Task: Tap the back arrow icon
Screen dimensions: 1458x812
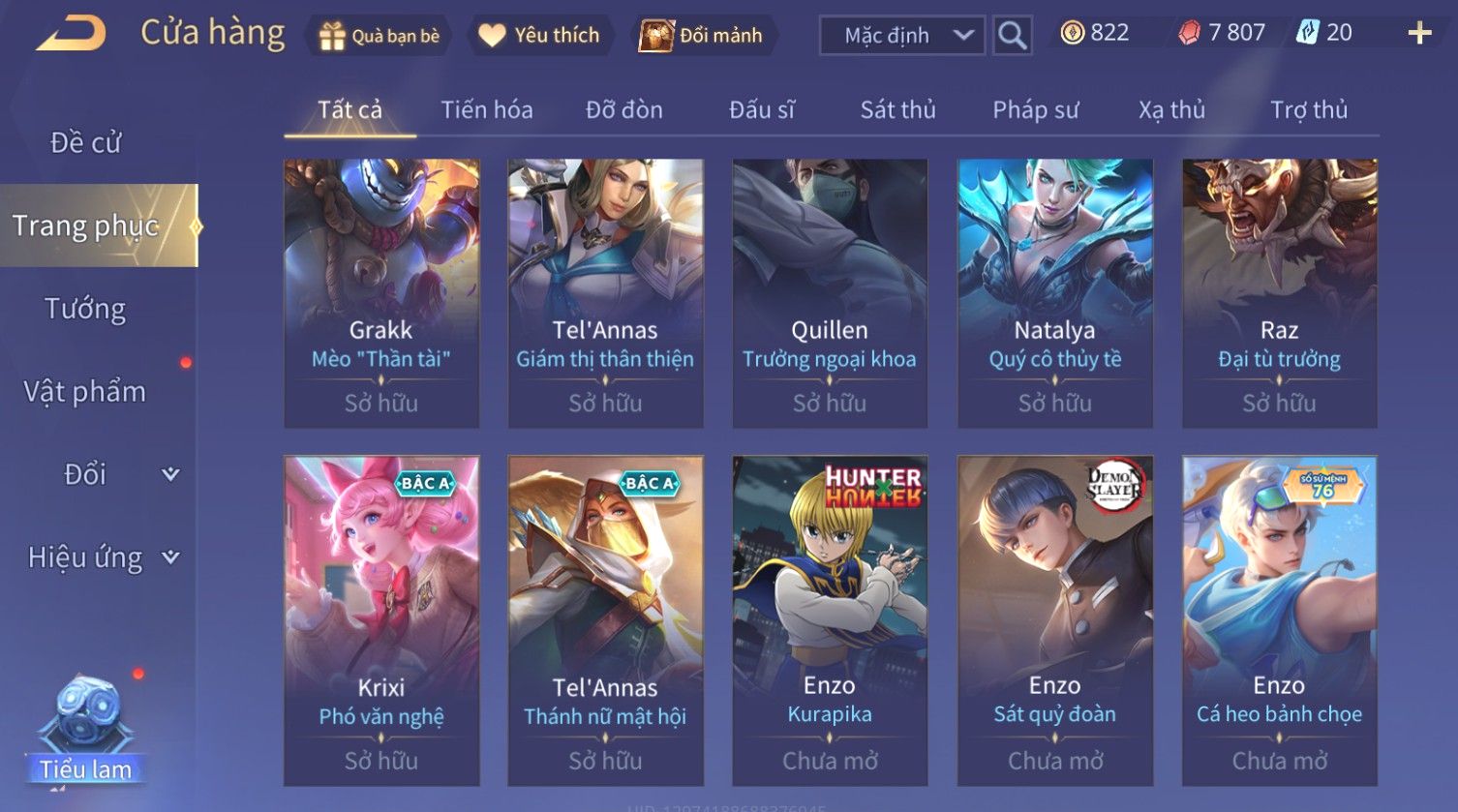Action: 71,33
